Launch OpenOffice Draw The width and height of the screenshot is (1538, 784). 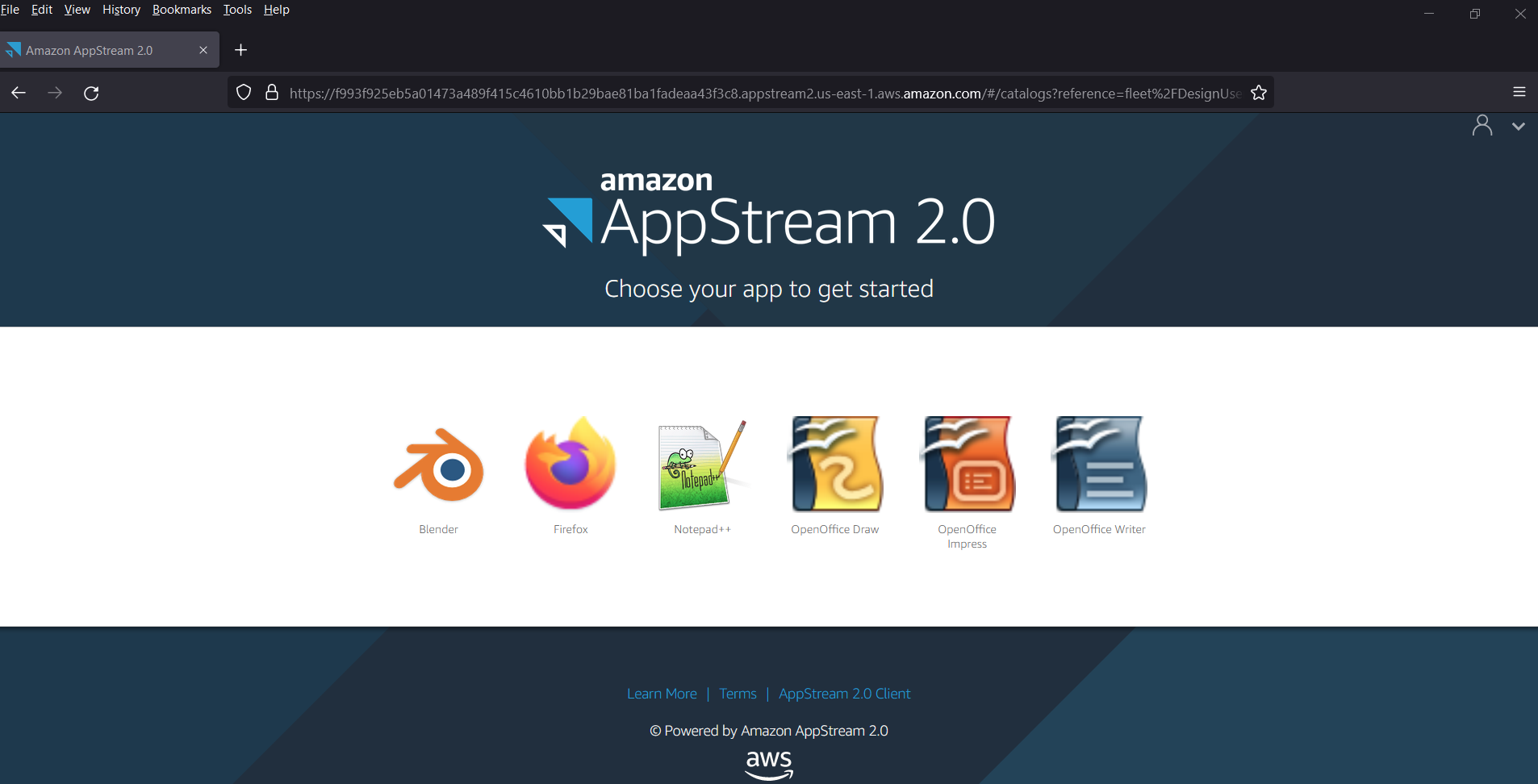point(835,465)
